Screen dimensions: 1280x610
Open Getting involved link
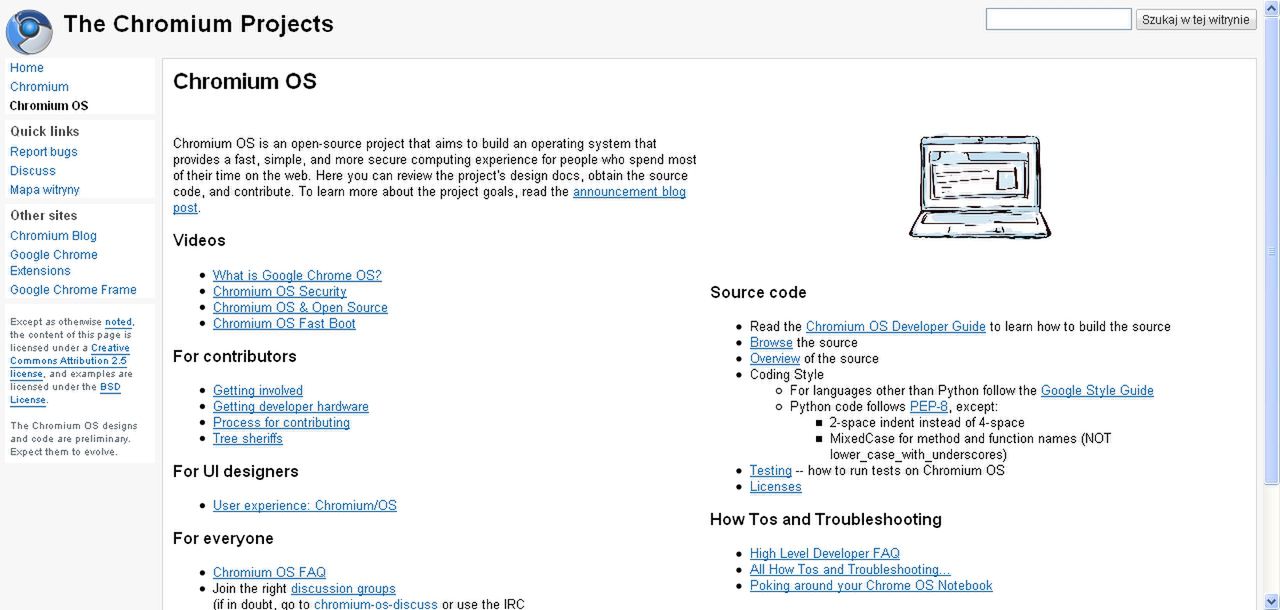pos(258,391)
